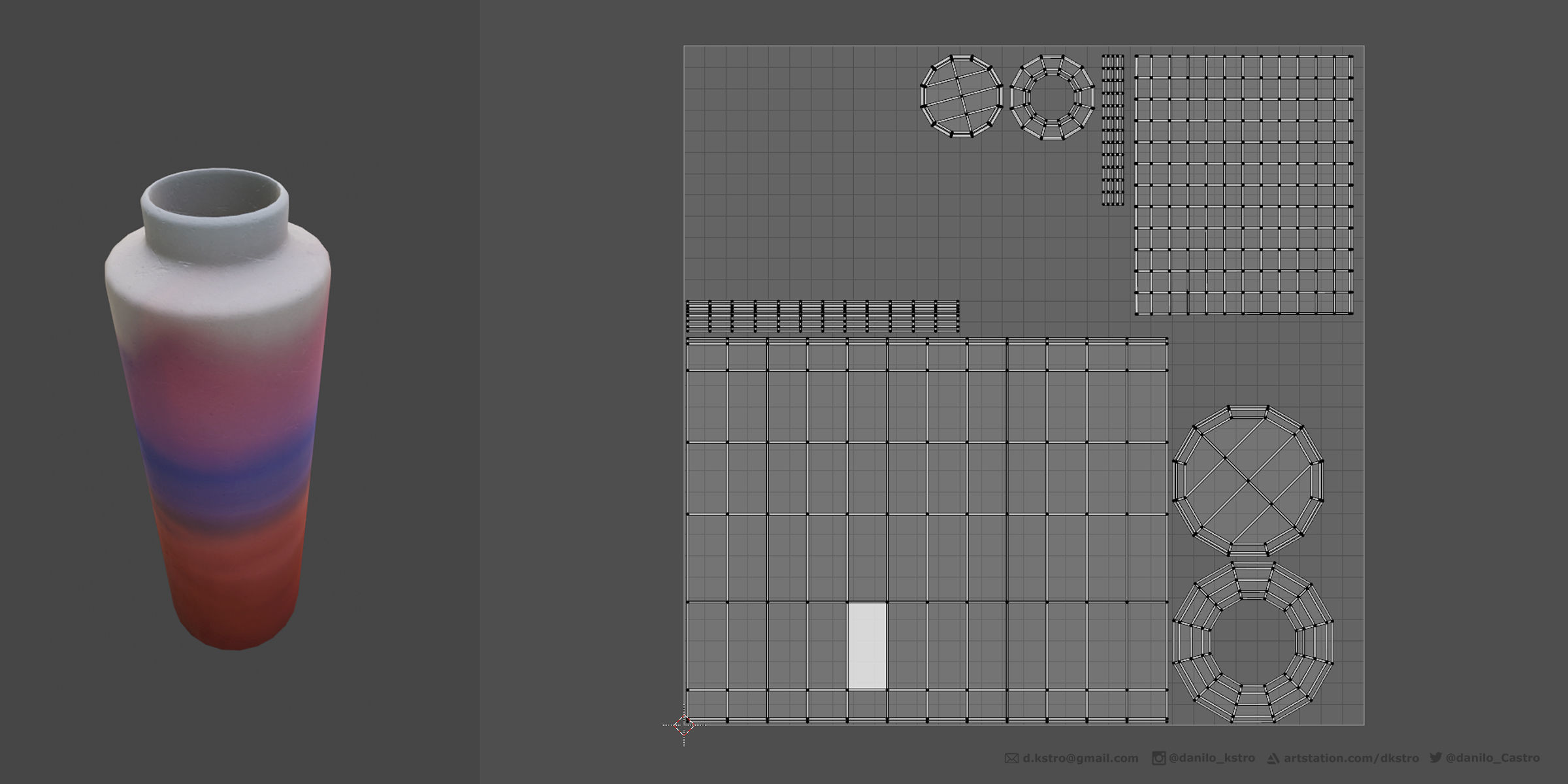Click the d.kstro@gmail.com email text
1568x784 pixels.
(x=1081, y=759)
